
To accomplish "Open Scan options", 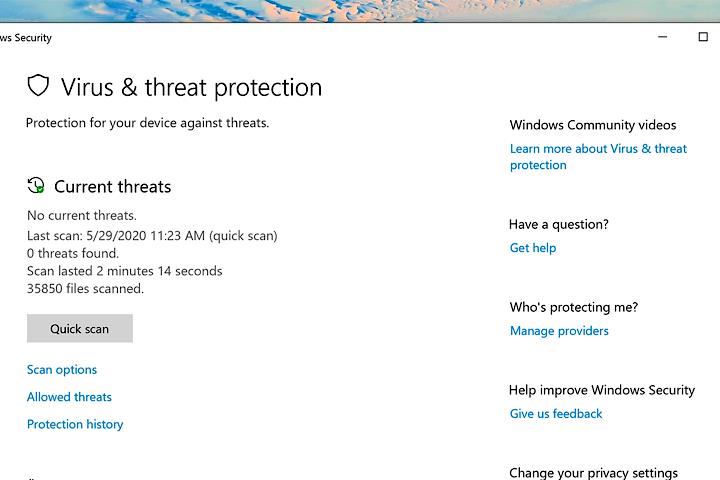I will 62,370.
